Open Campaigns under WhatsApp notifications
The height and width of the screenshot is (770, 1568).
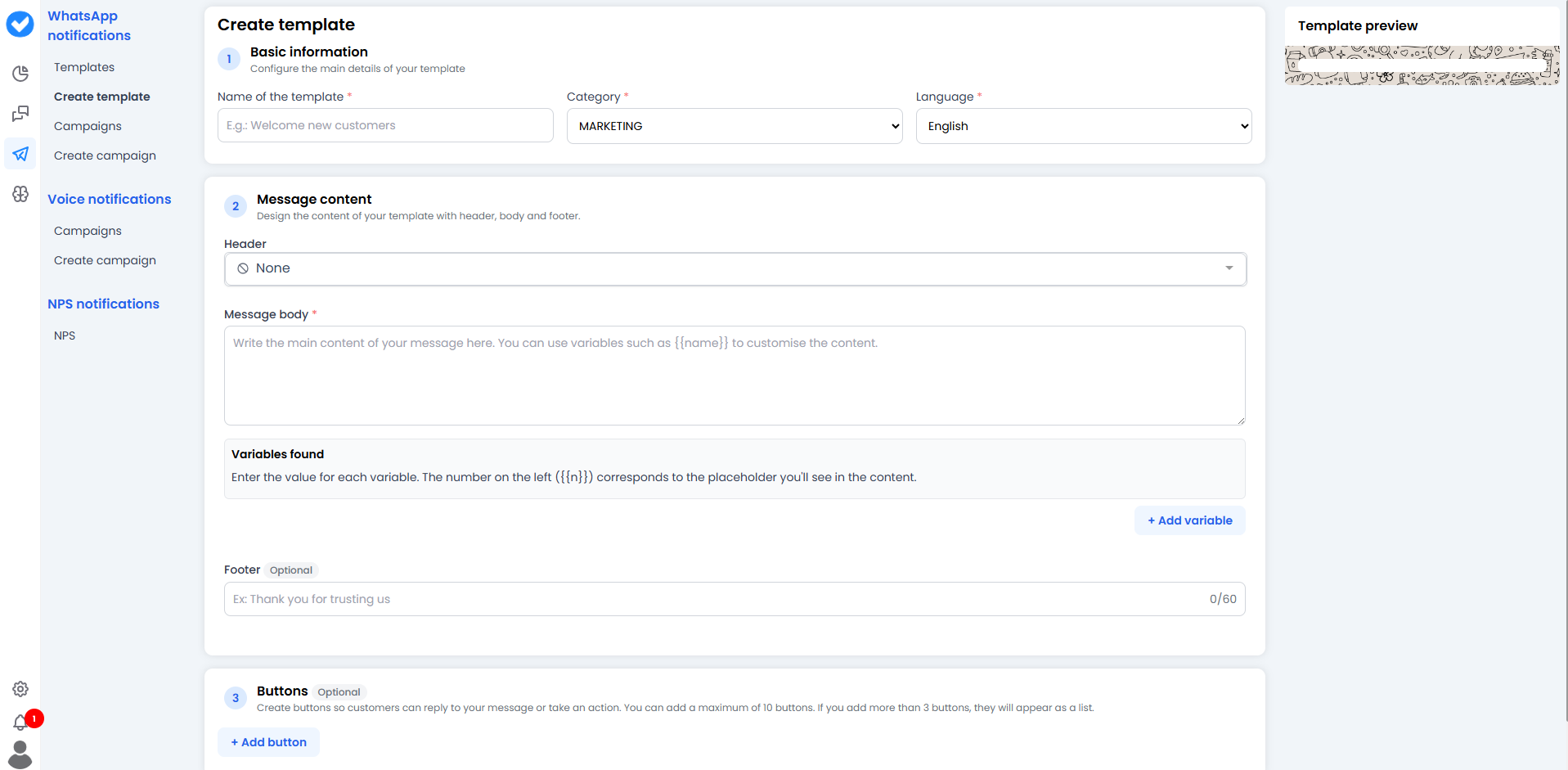point(88,126)
